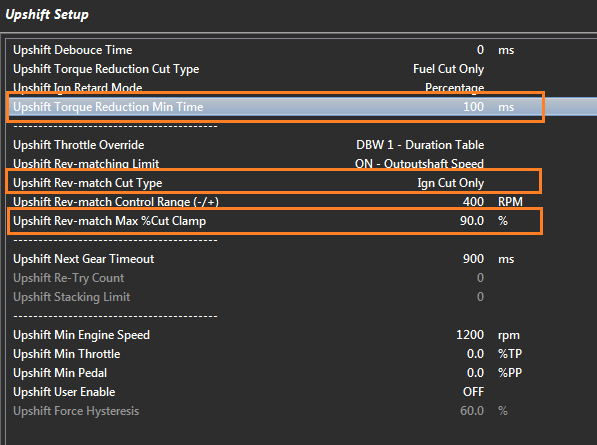The width and height of the screenshot is (597, 445).
Task: Edit the Upshift Min Pedal value
Action: [476, 373]
